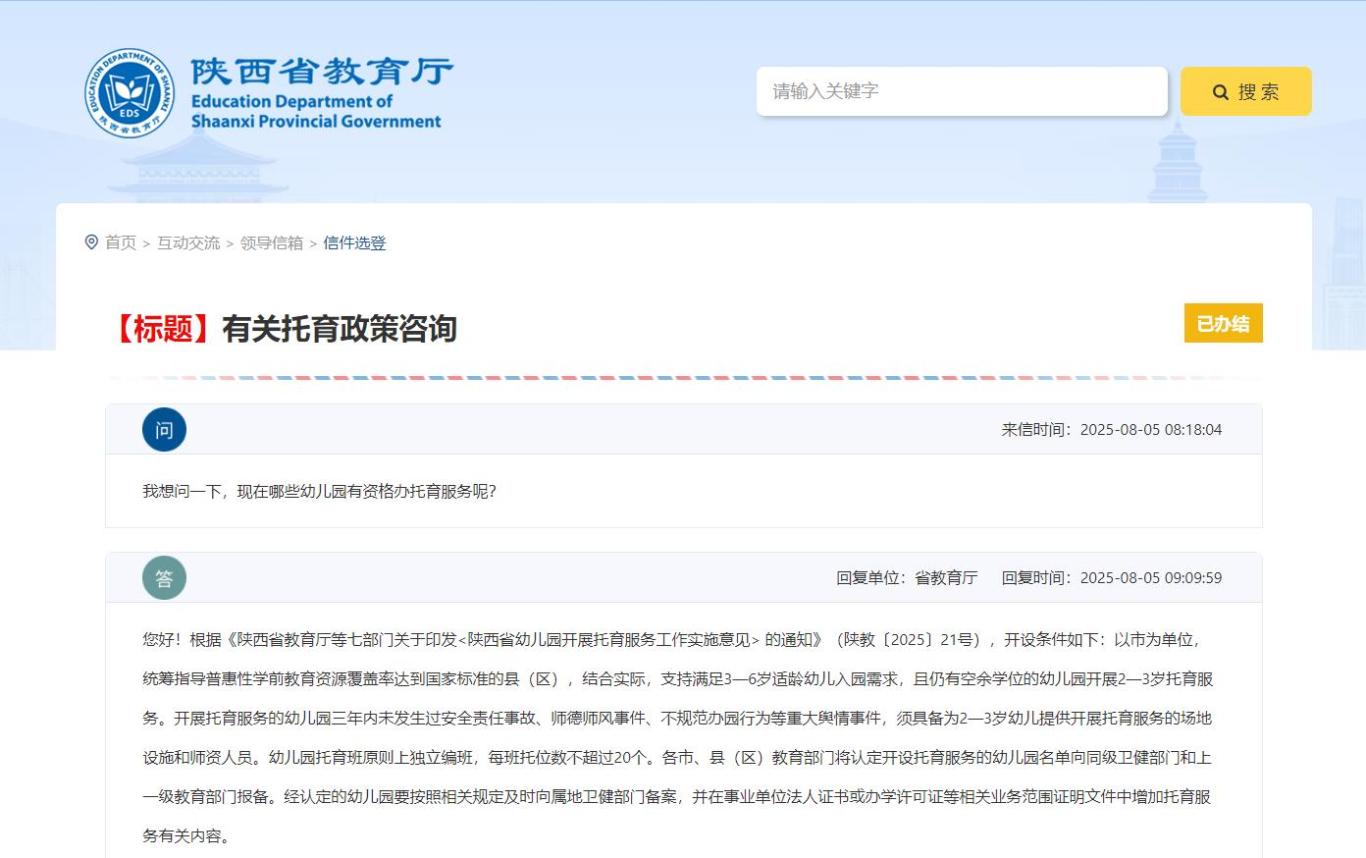The width and height of the screenshot is (1366, 858).
Task: Click the green 答 answer icon
Action: (164, 578)
